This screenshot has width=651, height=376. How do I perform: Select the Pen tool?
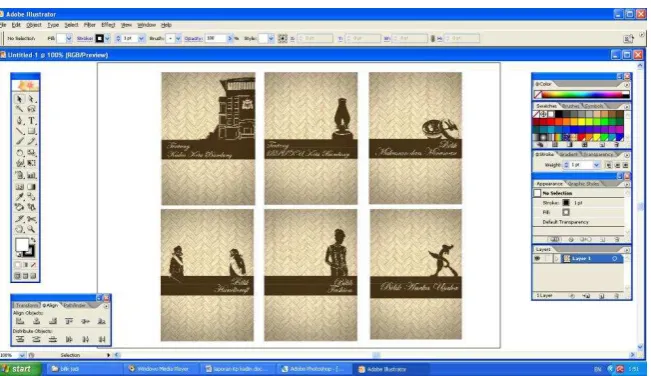(19, 121)
